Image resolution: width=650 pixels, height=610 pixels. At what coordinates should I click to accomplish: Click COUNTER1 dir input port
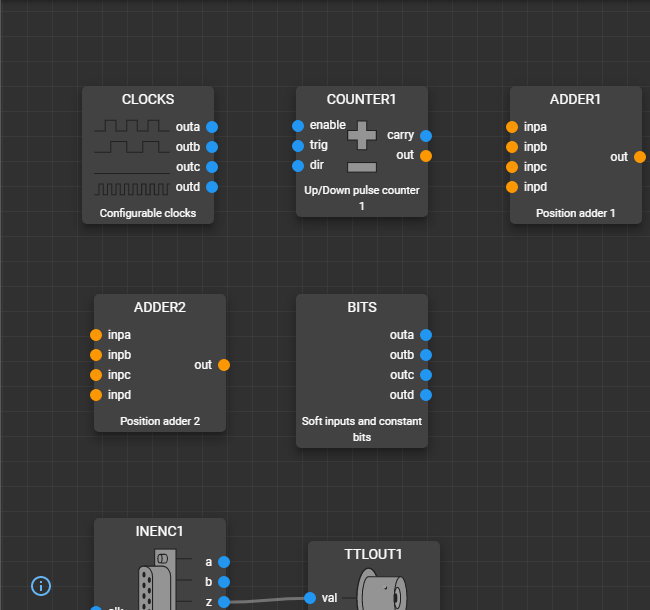pyautogui.click(x=298, y=166)
